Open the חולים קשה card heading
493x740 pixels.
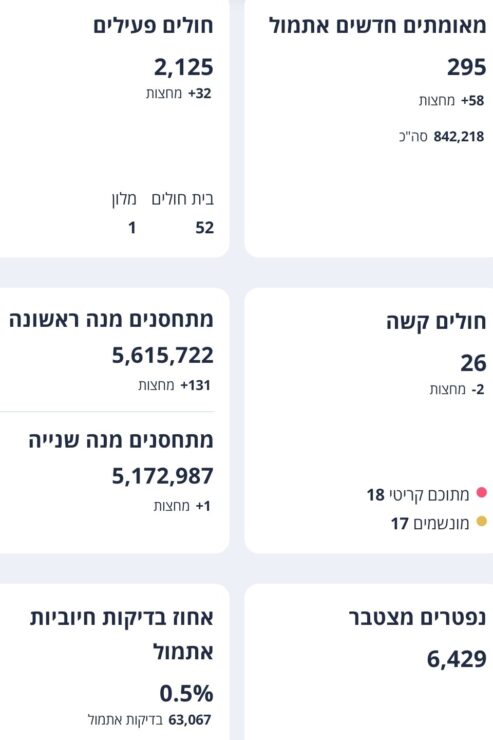click(436, 322)
